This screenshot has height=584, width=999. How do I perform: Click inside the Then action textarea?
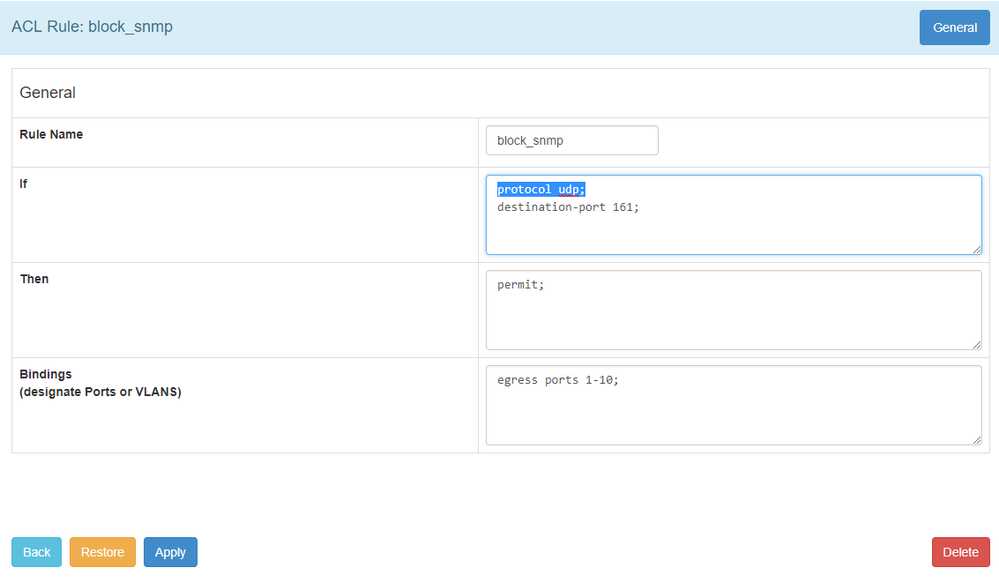point(733,320)
